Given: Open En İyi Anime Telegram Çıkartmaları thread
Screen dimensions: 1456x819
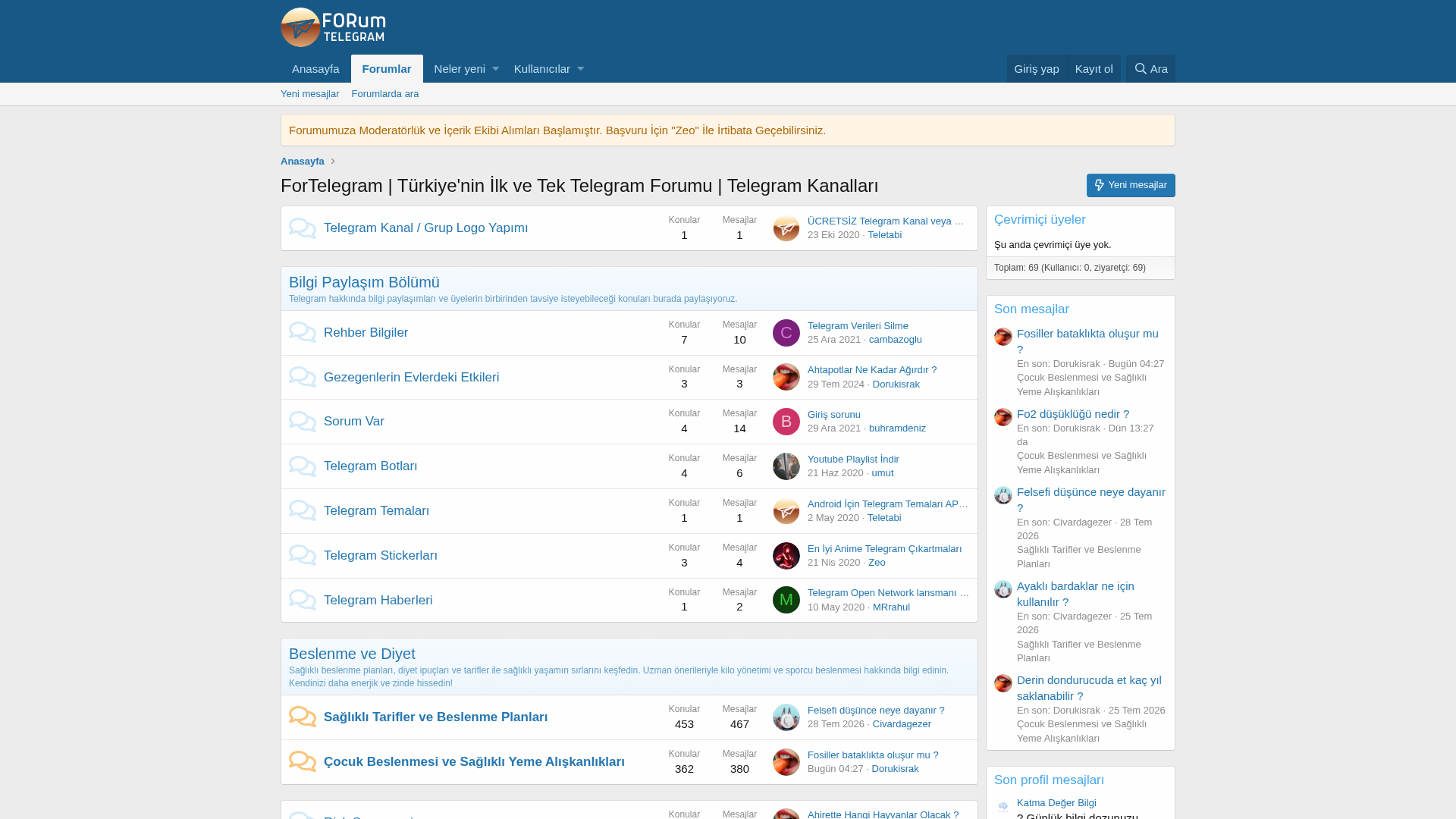Looking at the screenshot, I should (885, 548).
